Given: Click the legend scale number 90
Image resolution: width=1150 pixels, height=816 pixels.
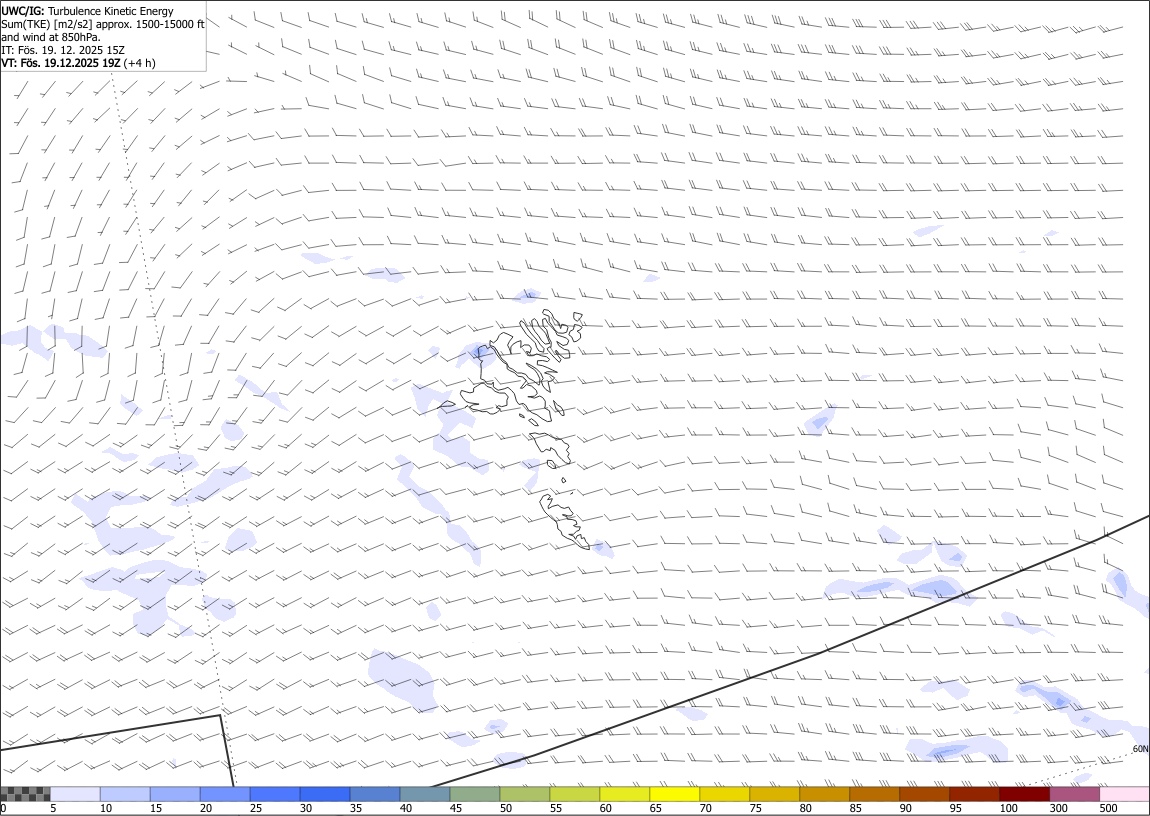Looking at the screenshot, I should coord(905,808).
